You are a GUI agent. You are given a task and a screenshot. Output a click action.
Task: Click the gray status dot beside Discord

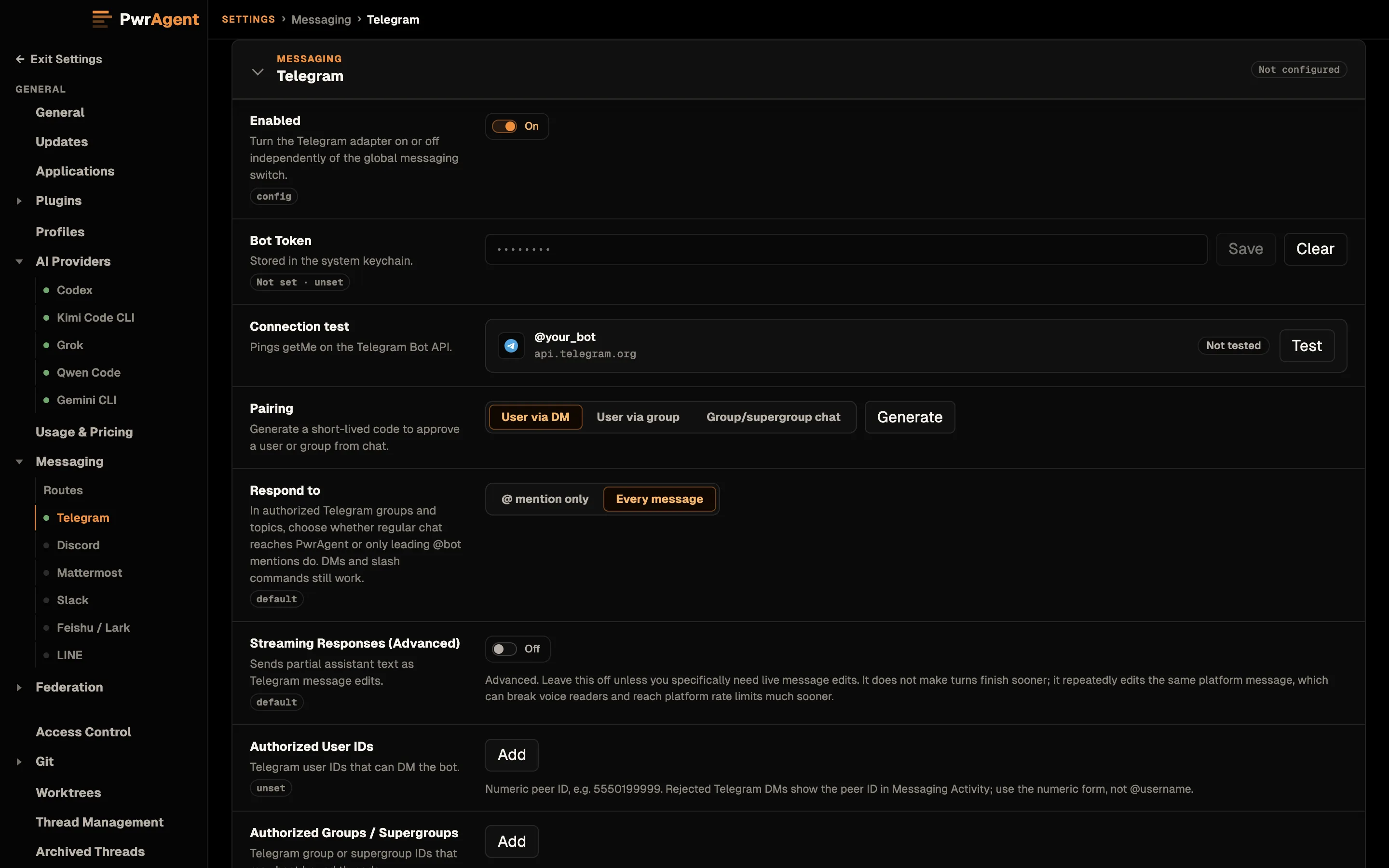coord(46,545)
